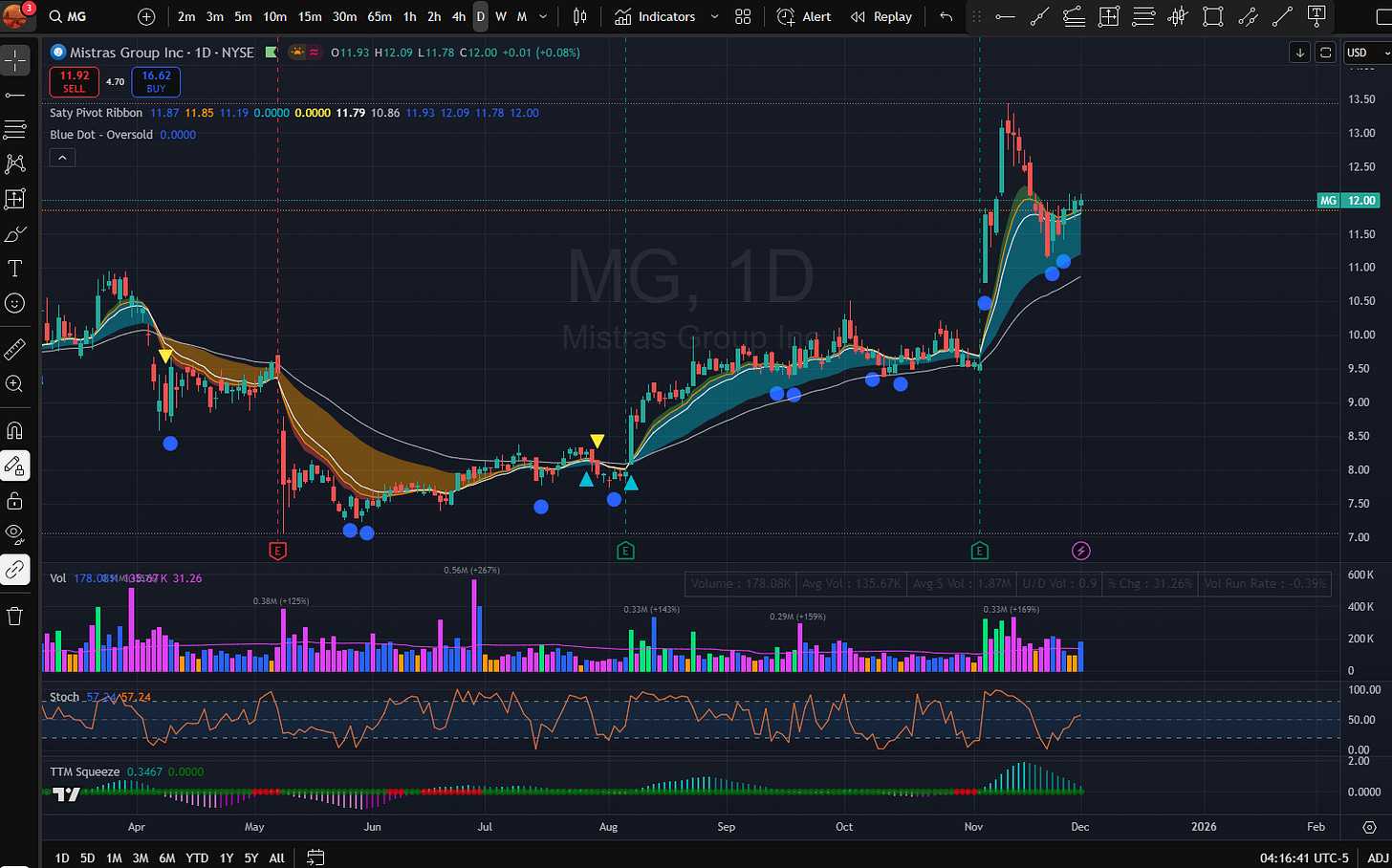Pick rectangle shape in the favorites toolbar
Image resolution: width=1392 pixels, height=868 pixels.
(x=1213, y=16)
